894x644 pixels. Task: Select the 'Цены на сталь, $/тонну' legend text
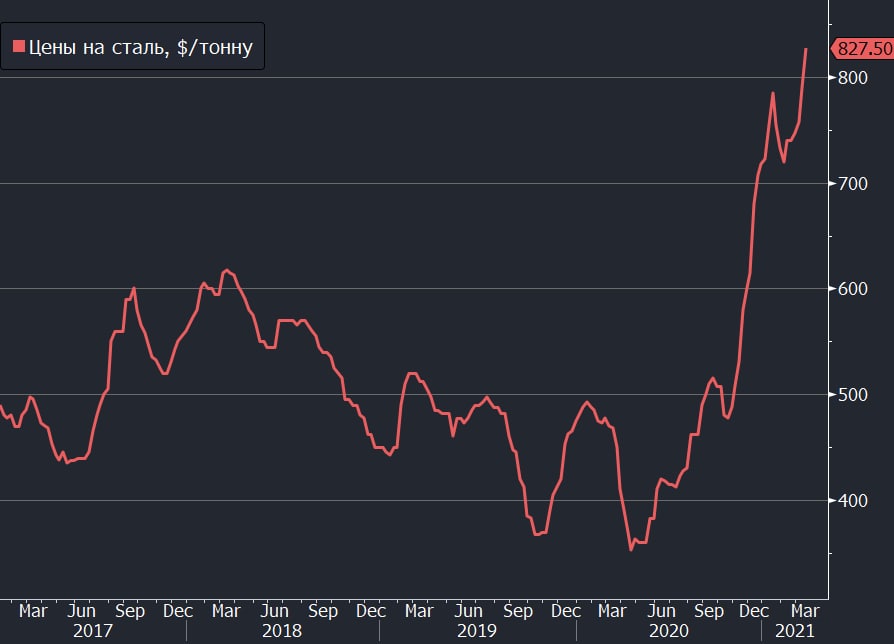140,47
